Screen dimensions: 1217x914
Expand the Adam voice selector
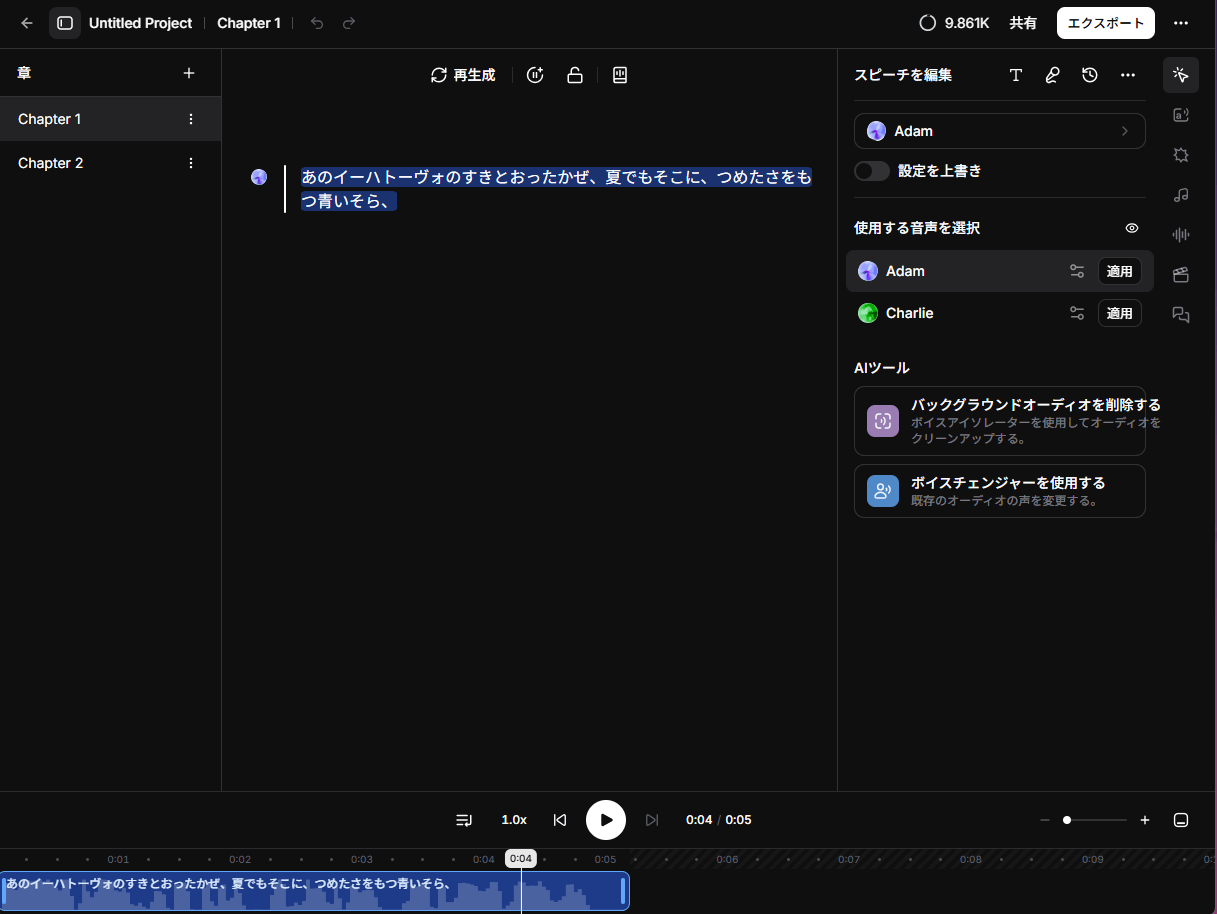click(x=999, y=131)
